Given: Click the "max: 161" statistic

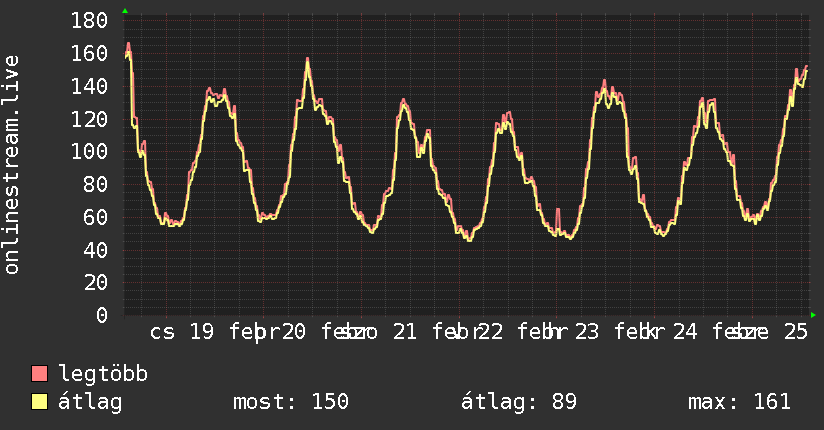Looking at the screenshot, I should (739, 402).
